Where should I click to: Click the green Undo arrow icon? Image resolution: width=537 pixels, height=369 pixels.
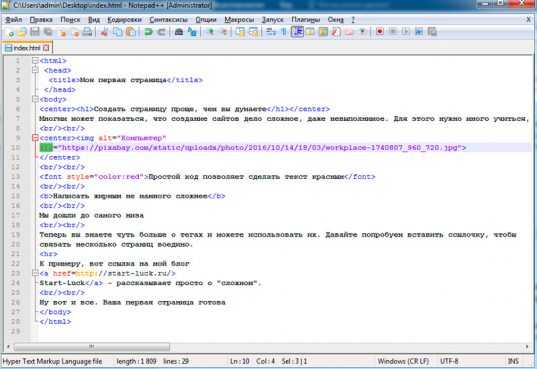tap(148, 32)
